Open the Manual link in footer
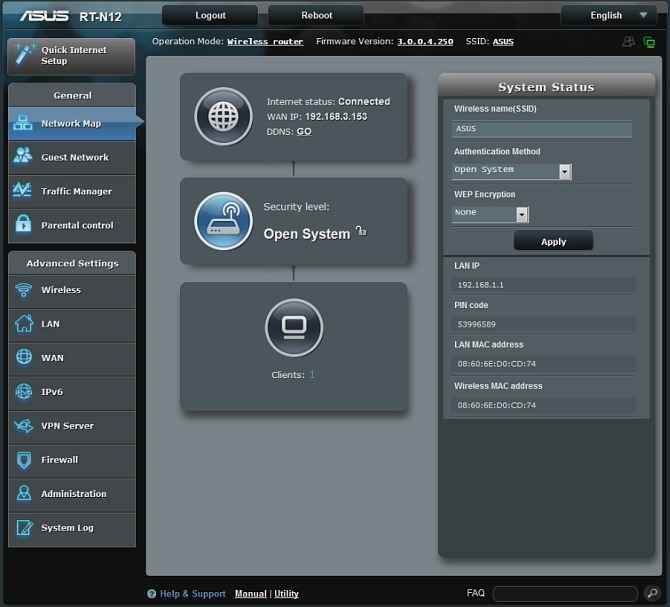Image resolution: width=670 pixels, height=607 pixels. pyautogui.click(x=250, y=594)
